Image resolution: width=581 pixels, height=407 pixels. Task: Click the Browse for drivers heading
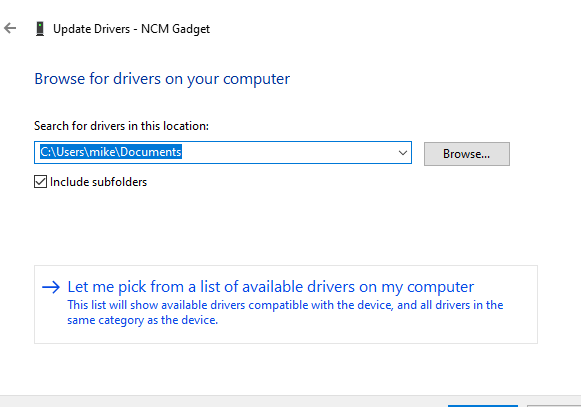162,79
